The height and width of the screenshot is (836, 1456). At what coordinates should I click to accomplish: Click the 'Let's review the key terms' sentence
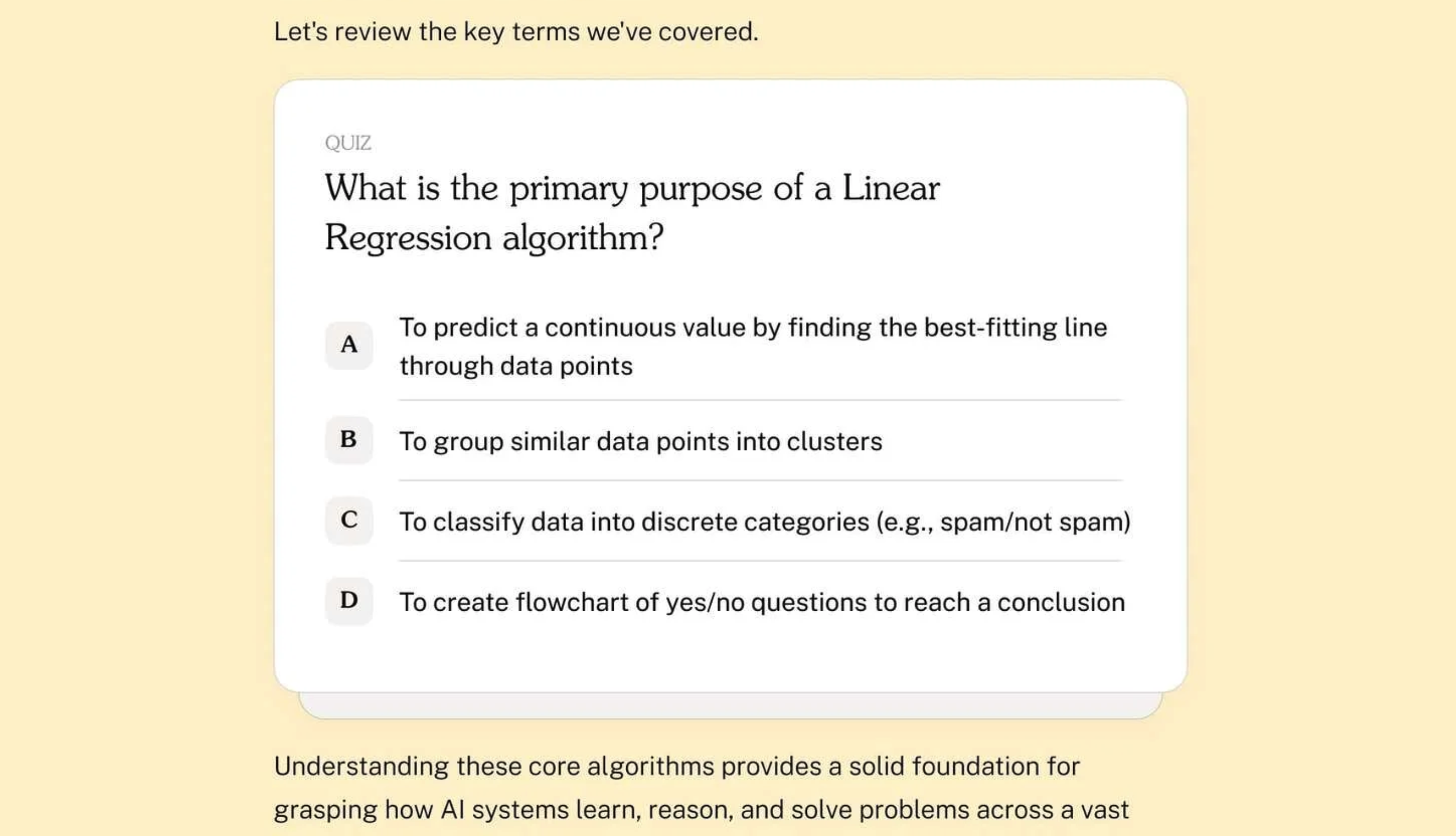tap(516, 31)
